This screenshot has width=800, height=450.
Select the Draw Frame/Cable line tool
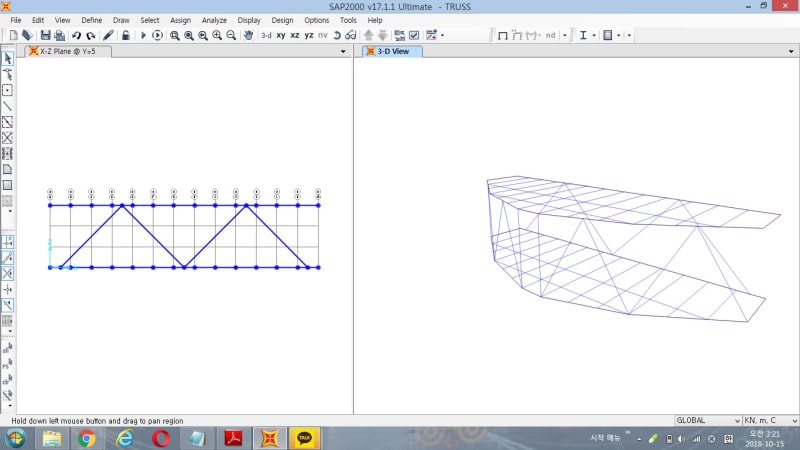tap(8, 106)
